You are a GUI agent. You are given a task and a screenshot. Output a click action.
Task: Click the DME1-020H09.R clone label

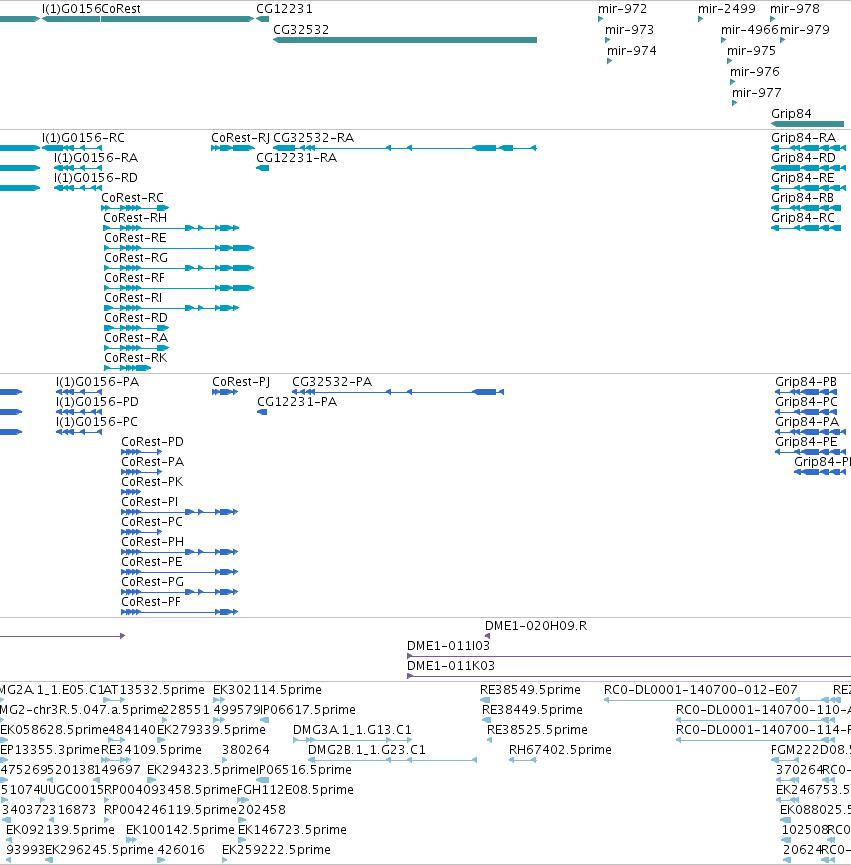coord(536,626)
